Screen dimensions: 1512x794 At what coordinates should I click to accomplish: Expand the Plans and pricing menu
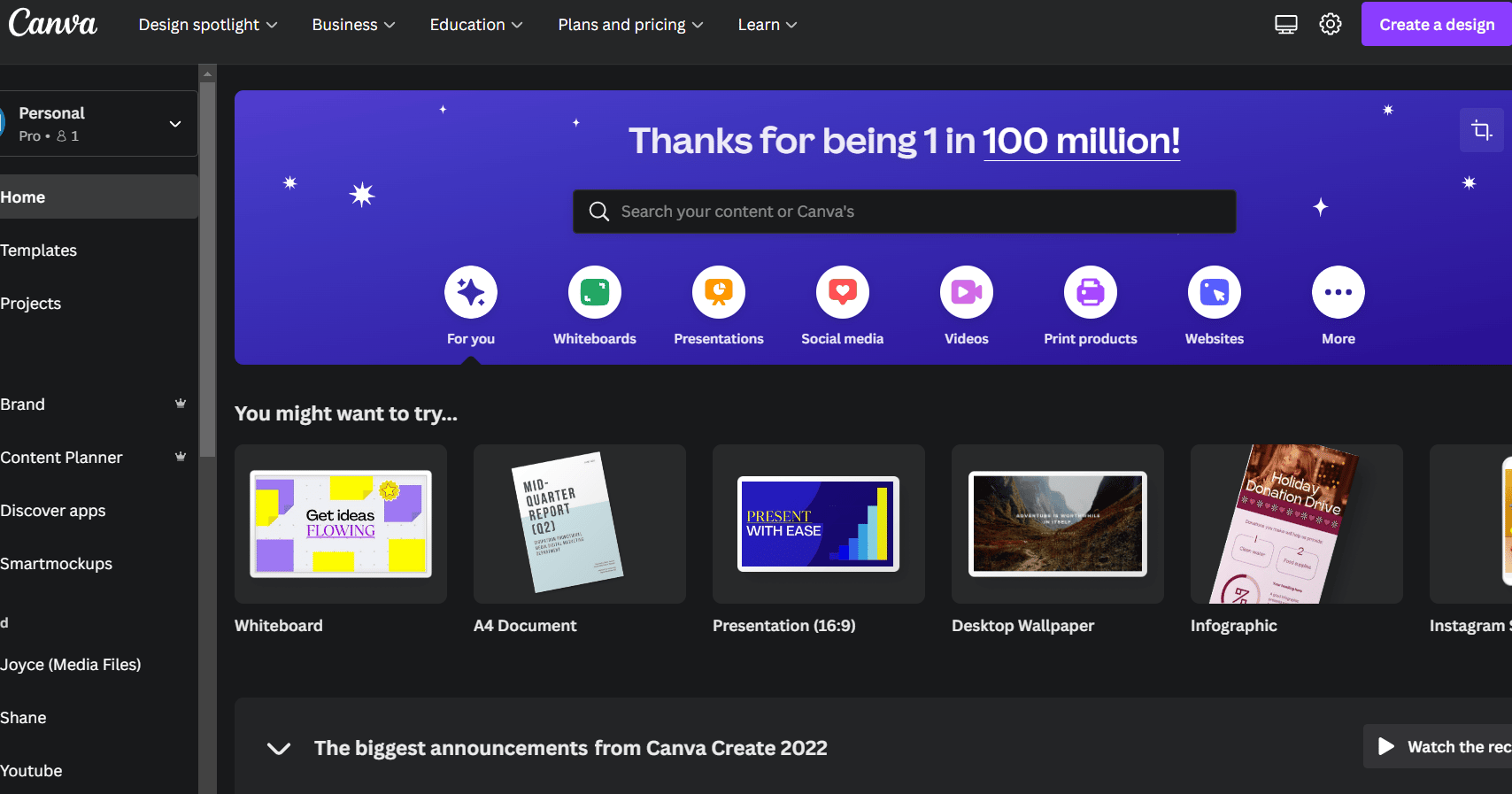tap(630, 25)
